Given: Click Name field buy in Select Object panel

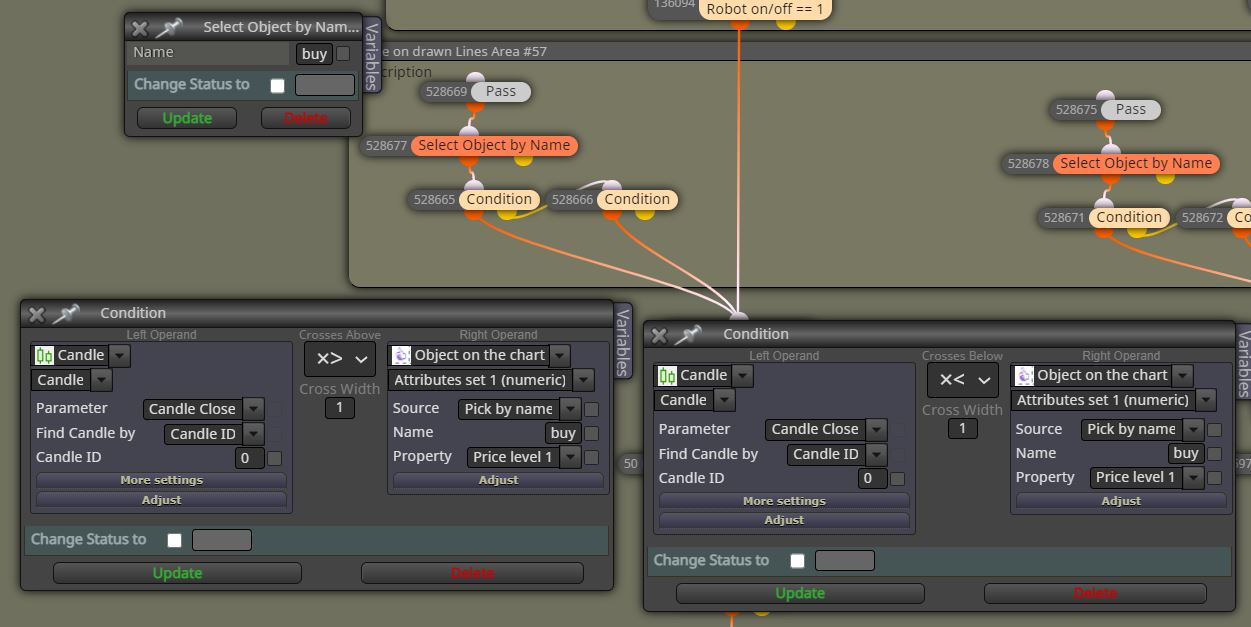Looking at the screenshot, I should coord(314,54).
